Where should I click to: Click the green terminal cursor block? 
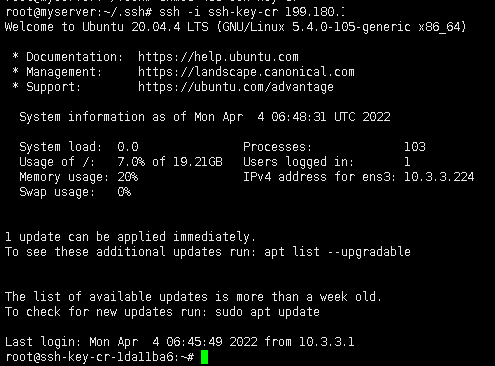tap(205, 357)
